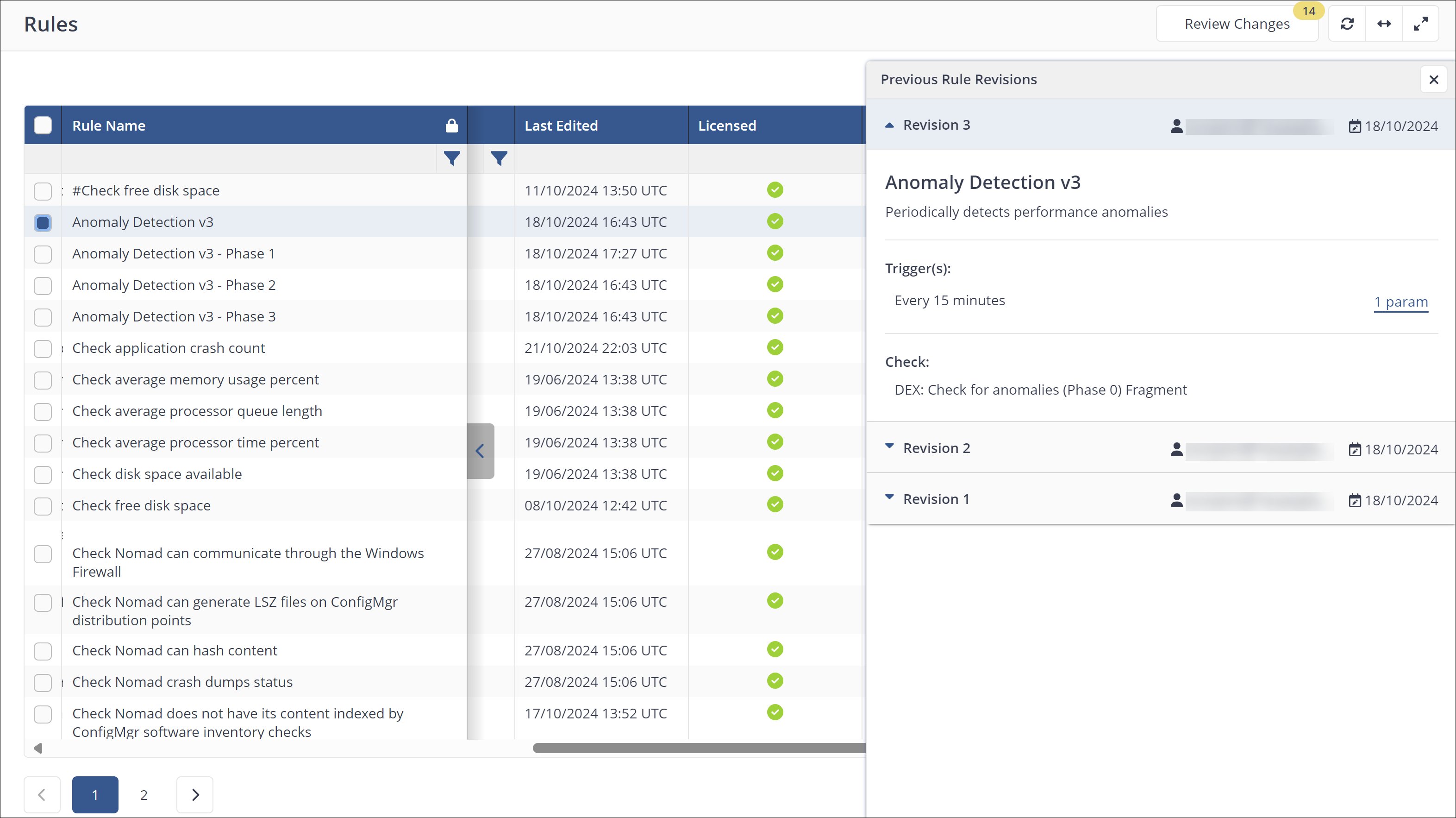Click the filter icon left of Last Edited
Image resolution: width=1456 pixels, height=818 pixels.
click(x=499, y=158)
